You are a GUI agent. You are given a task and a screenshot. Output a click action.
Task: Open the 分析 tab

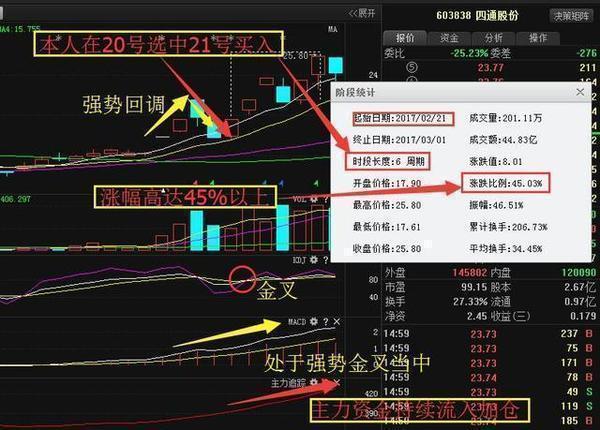(x=495, y=37)
